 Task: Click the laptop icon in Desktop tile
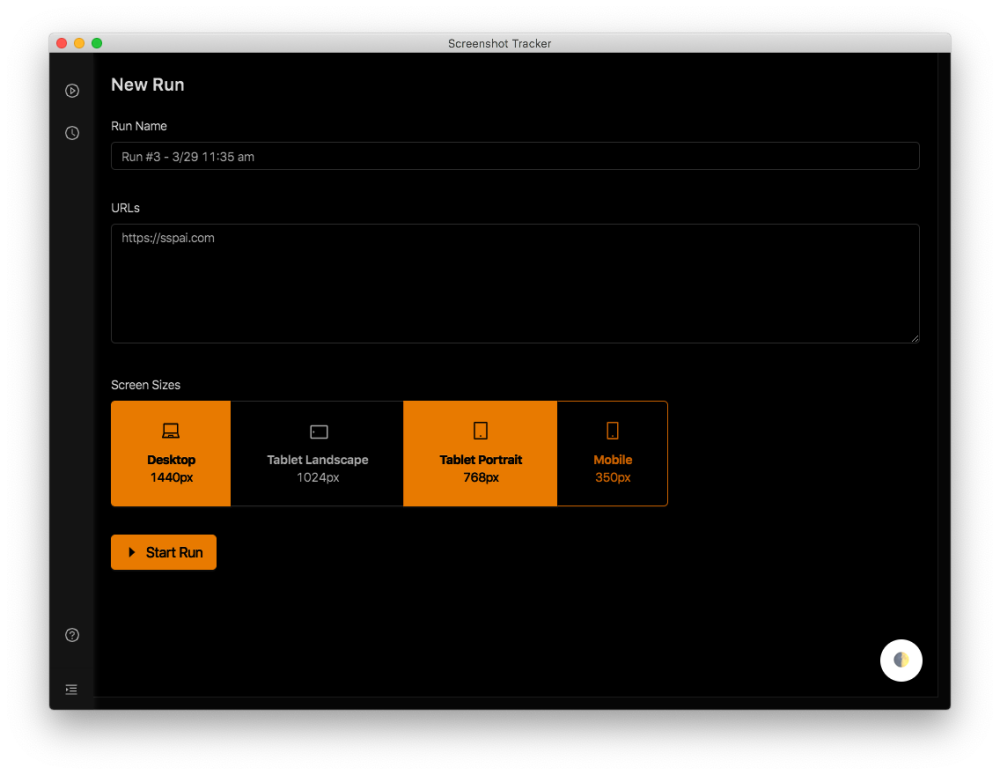[170, 431]
